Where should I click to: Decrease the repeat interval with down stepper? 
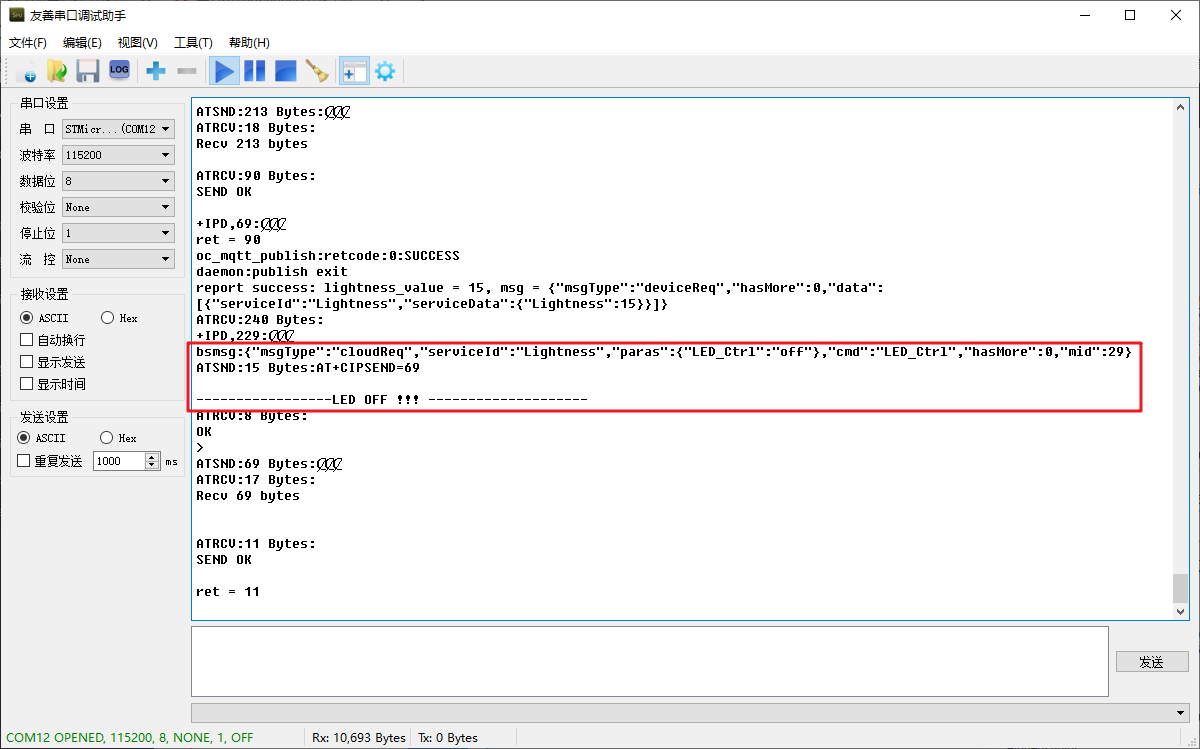tap(152, 465)
